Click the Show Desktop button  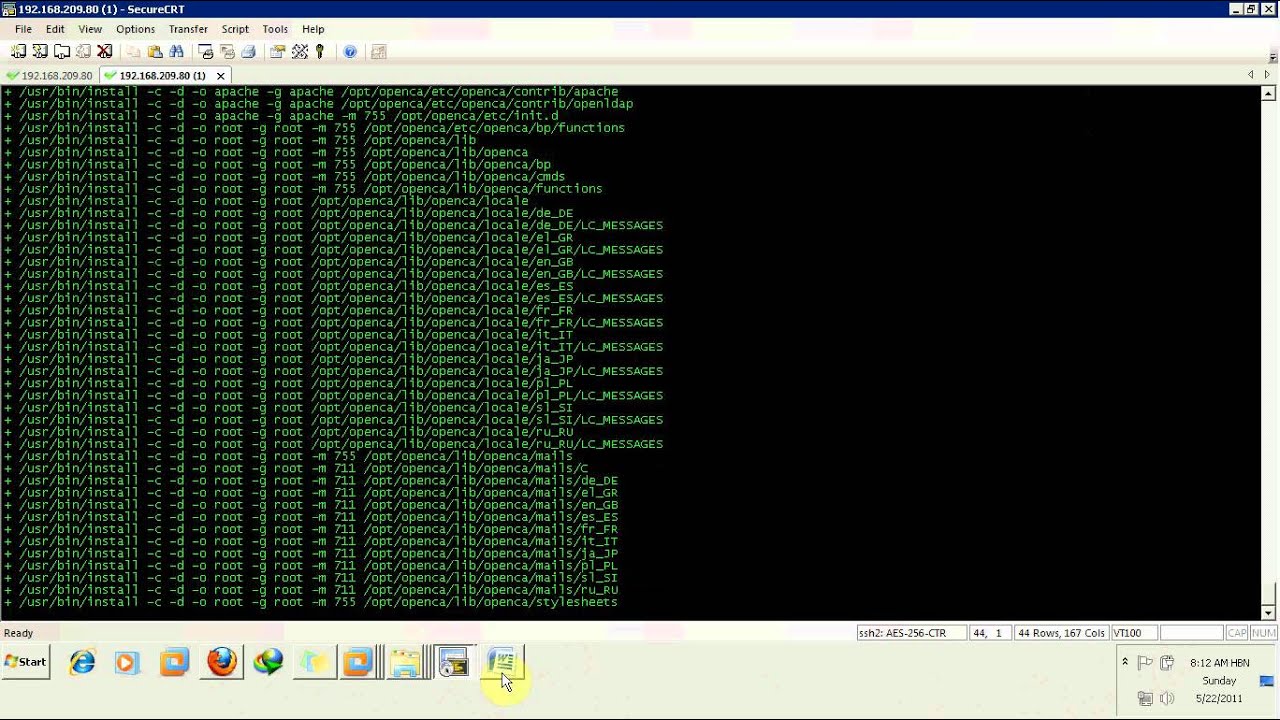point(1268,680)
